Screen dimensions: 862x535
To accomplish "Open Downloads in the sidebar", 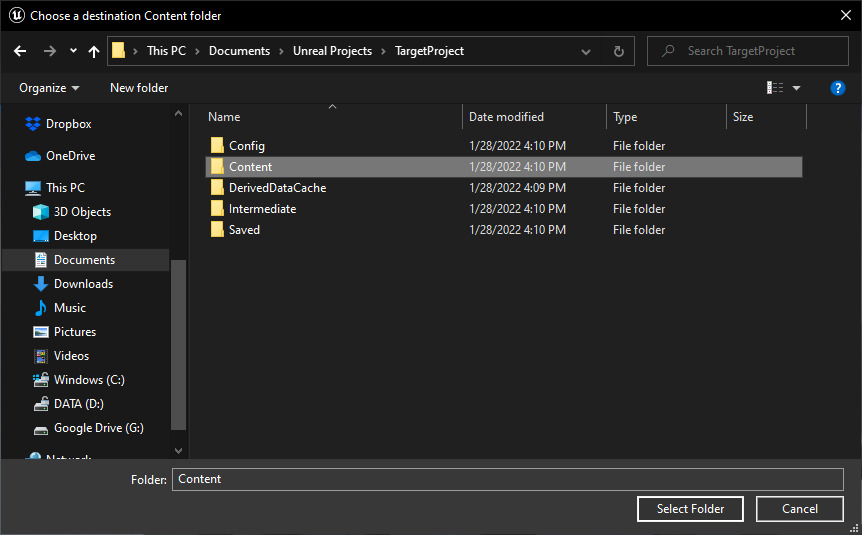I will point(83,284).
